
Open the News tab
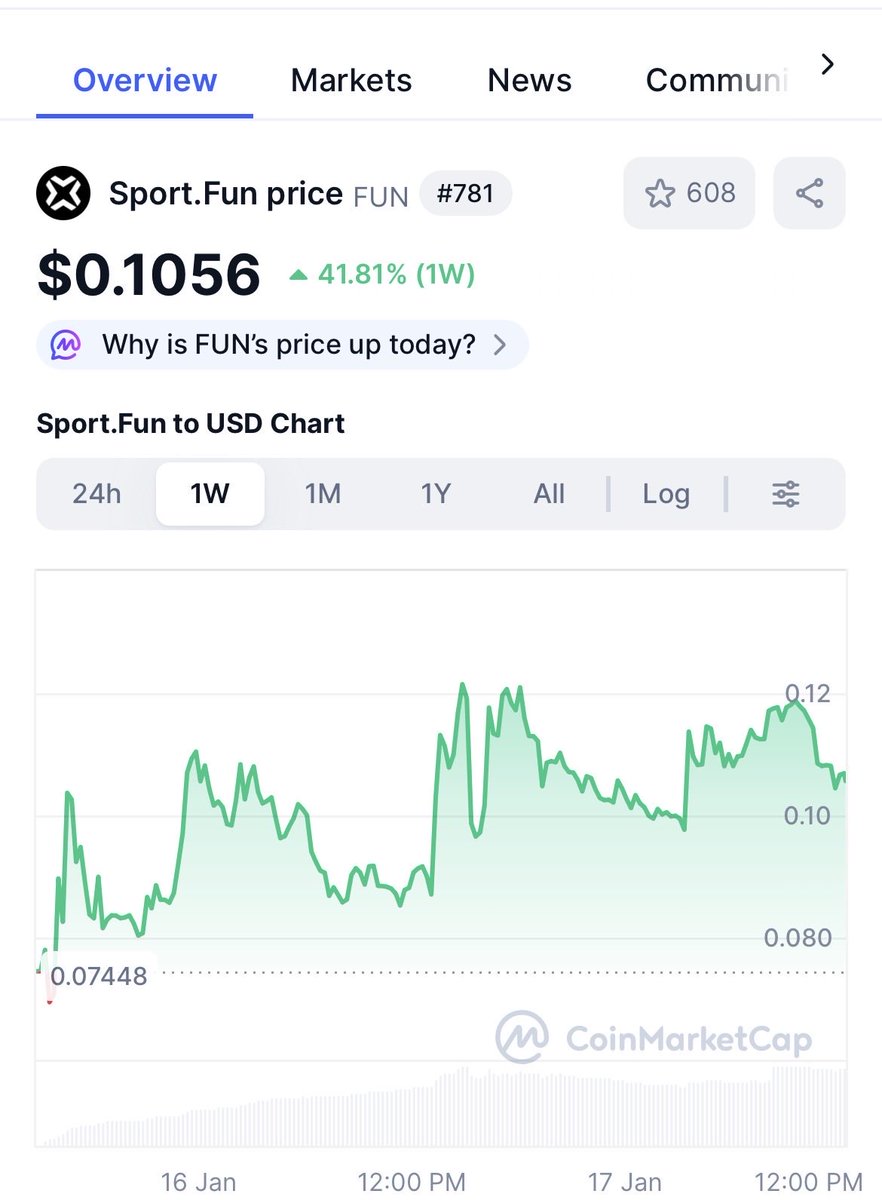tap(529, 80)
